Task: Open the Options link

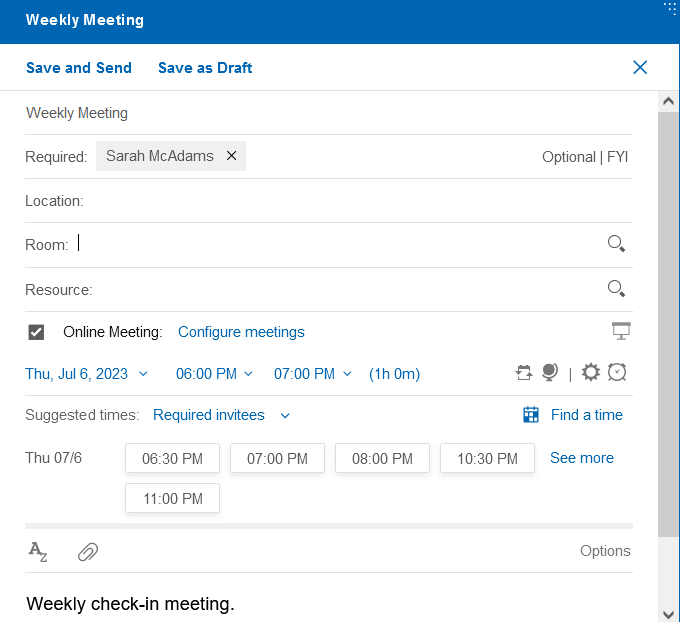Action: tap(605, 551)
